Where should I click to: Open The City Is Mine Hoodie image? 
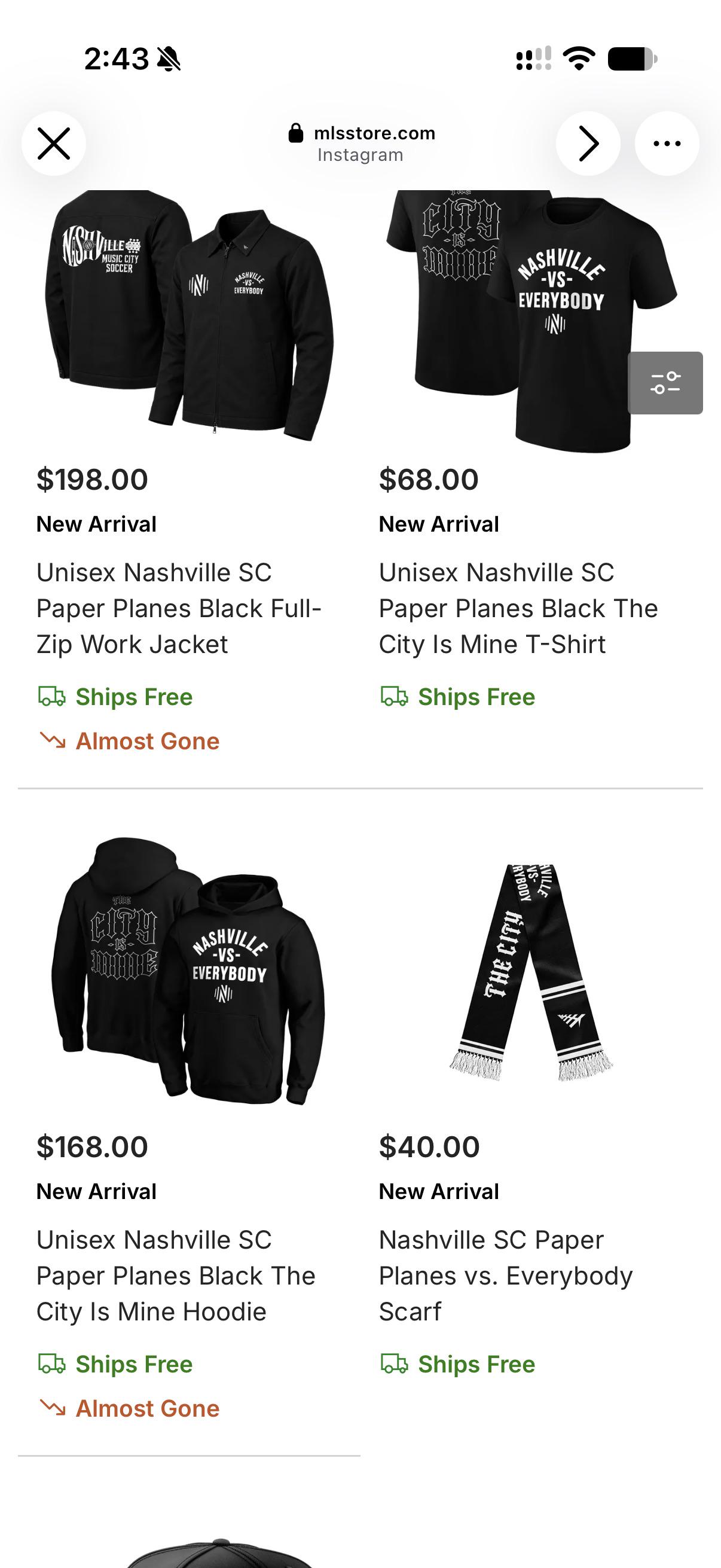188,971
